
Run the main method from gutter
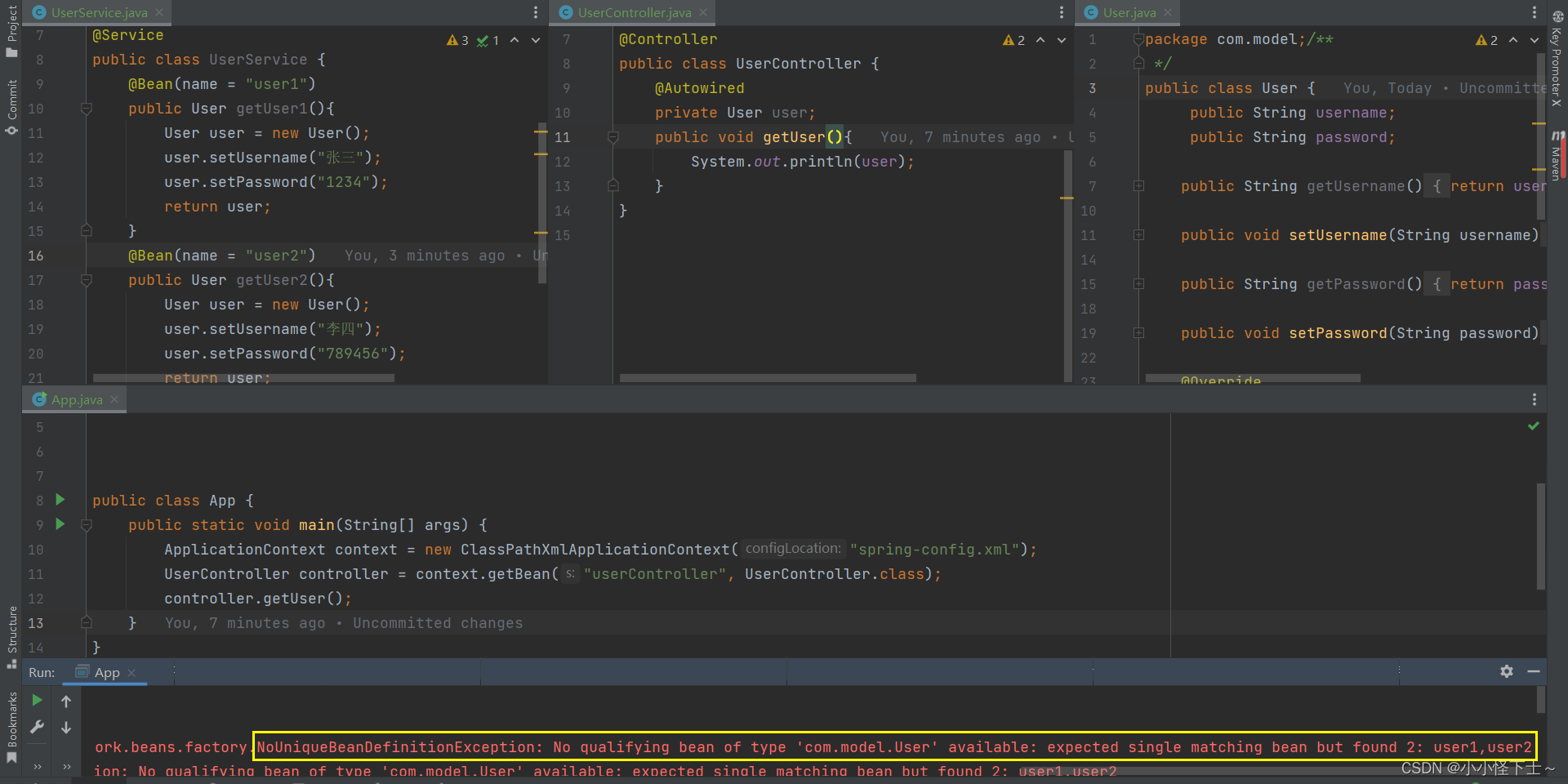point(60,524)
